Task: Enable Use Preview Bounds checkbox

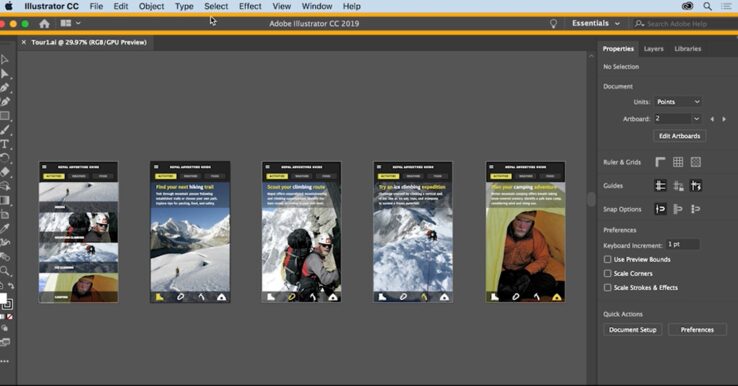Action: pos(608,259)
